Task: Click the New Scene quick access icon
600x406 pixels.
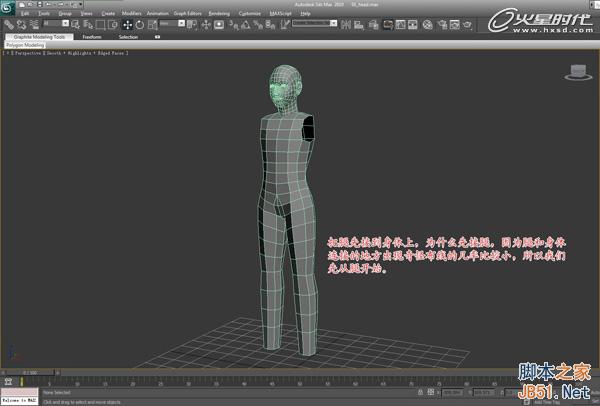Action: [x=22, y=5]
